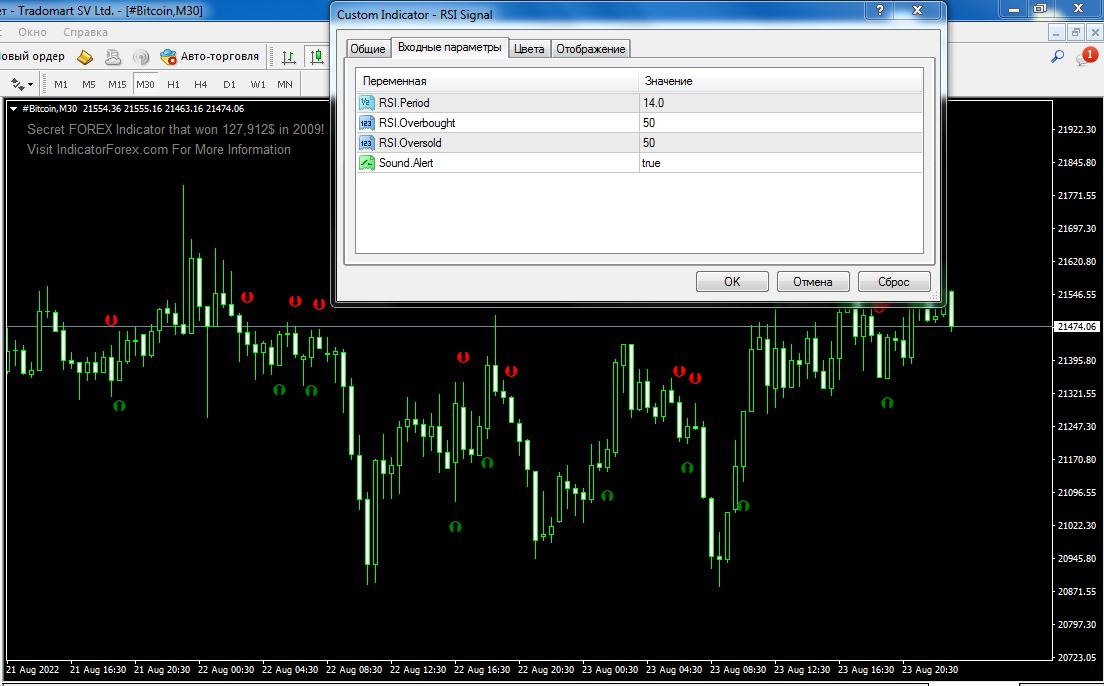The width and height of the screenshot is (1104, 686).
Task: Open the cloud market icon in toolbar
Action: (x=113, y=57)
